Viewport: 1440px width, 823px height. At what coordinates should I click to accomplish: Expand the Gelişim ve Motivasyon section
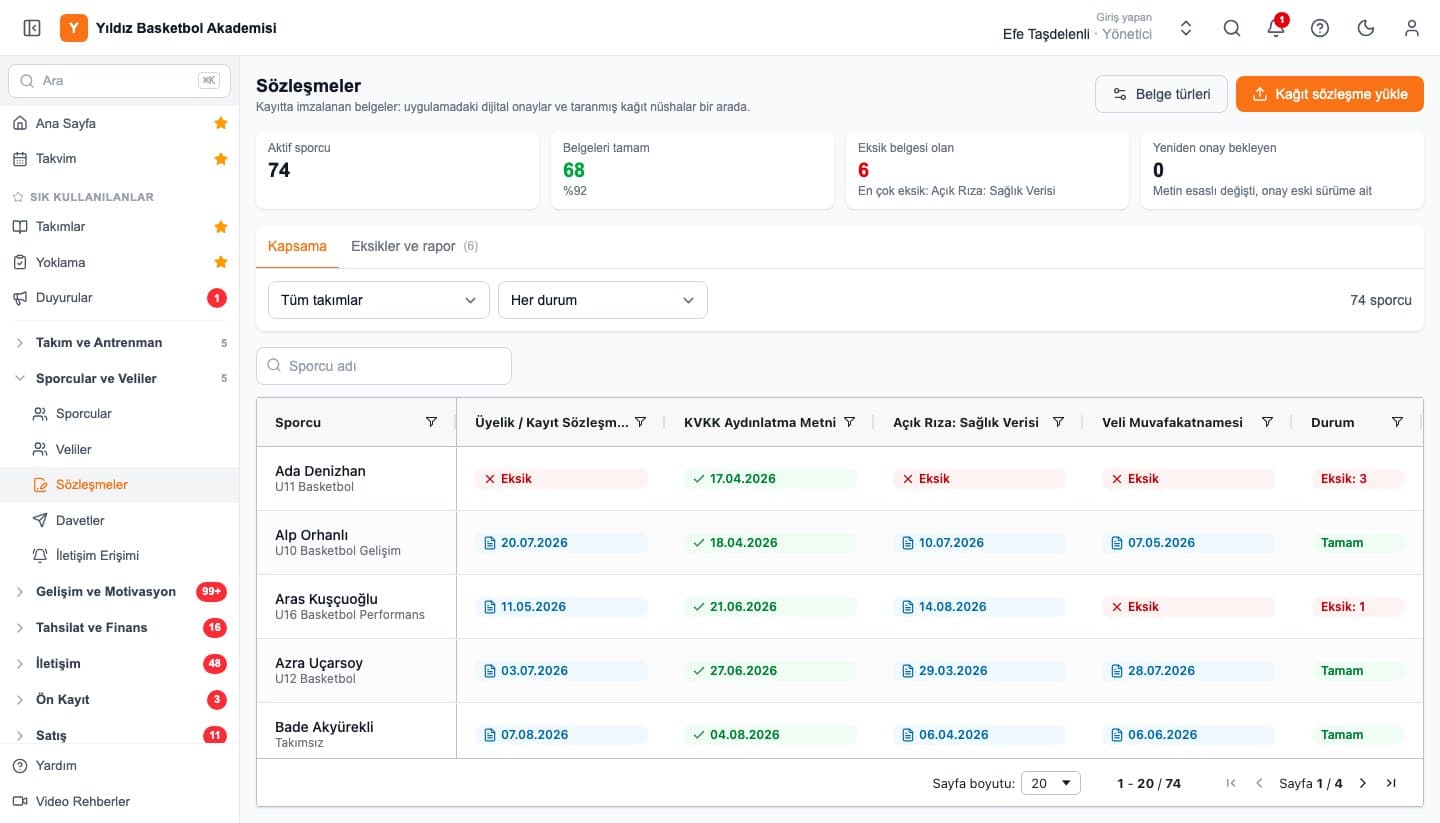click(119, 591)
